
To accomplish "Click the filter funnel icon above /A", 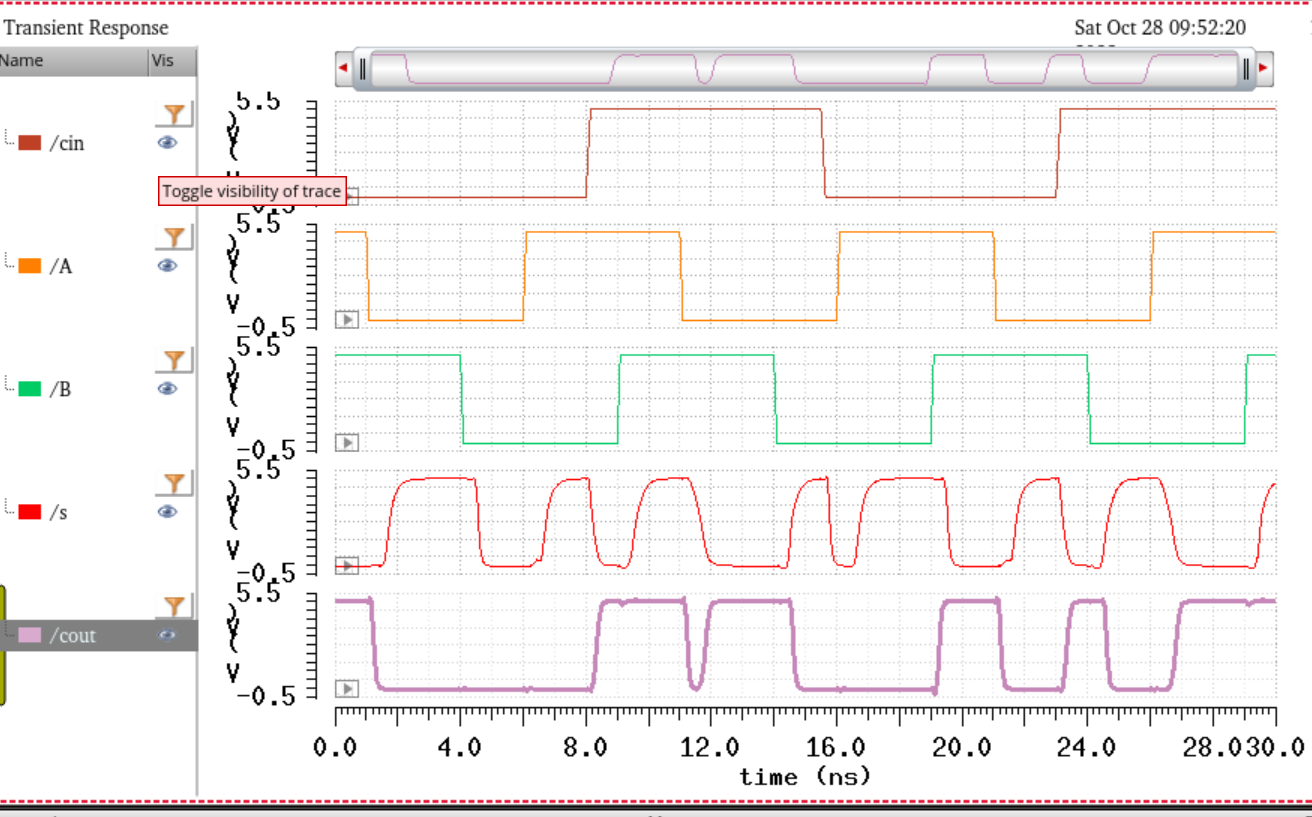I will pyautogui.click(x=174, y=236).
